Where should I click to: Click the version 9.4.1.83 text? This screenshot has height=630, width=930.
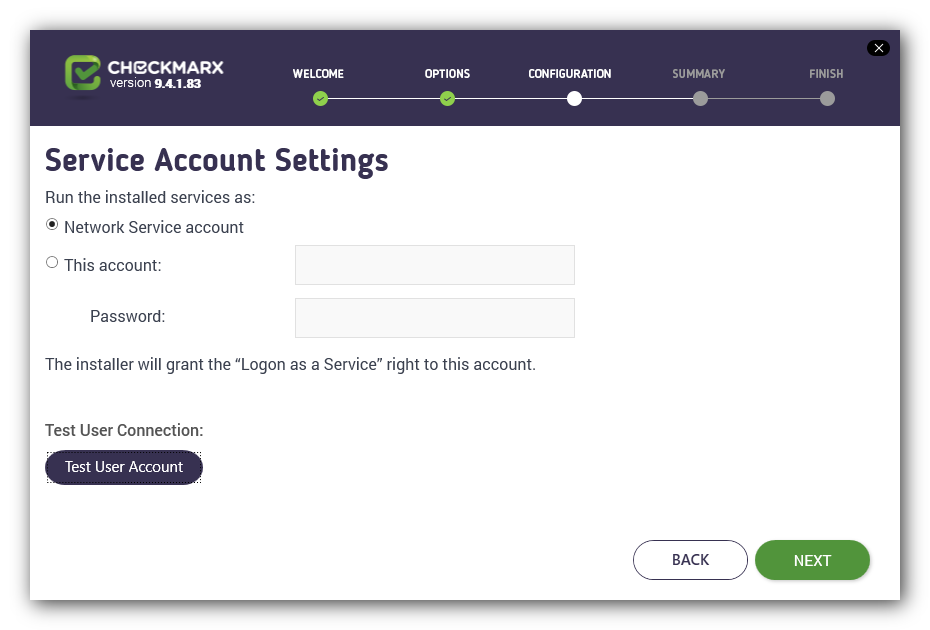[x=155, y=84]
